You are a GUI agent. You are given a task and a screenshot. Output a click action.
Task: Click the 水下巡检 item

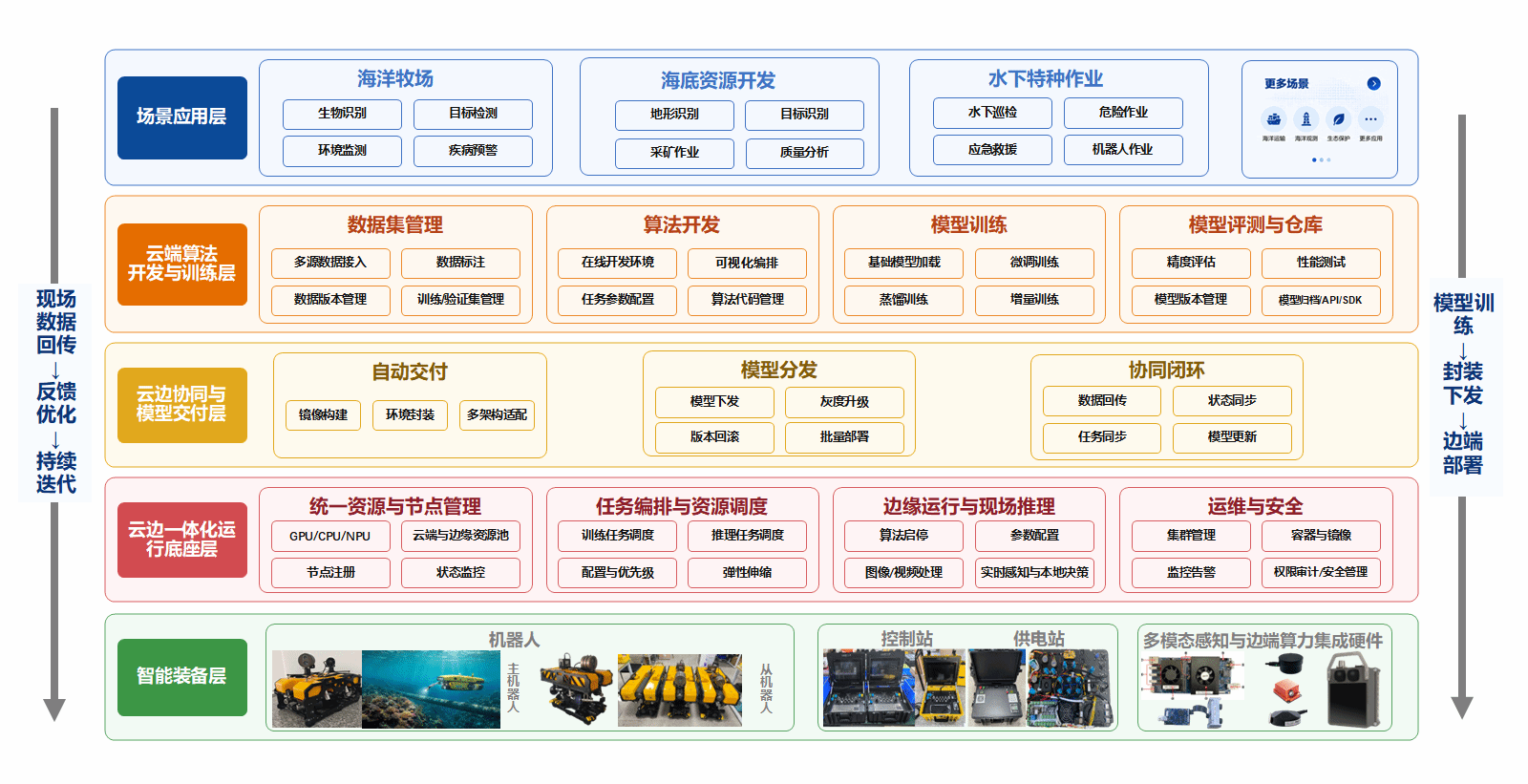click(992, 113)
